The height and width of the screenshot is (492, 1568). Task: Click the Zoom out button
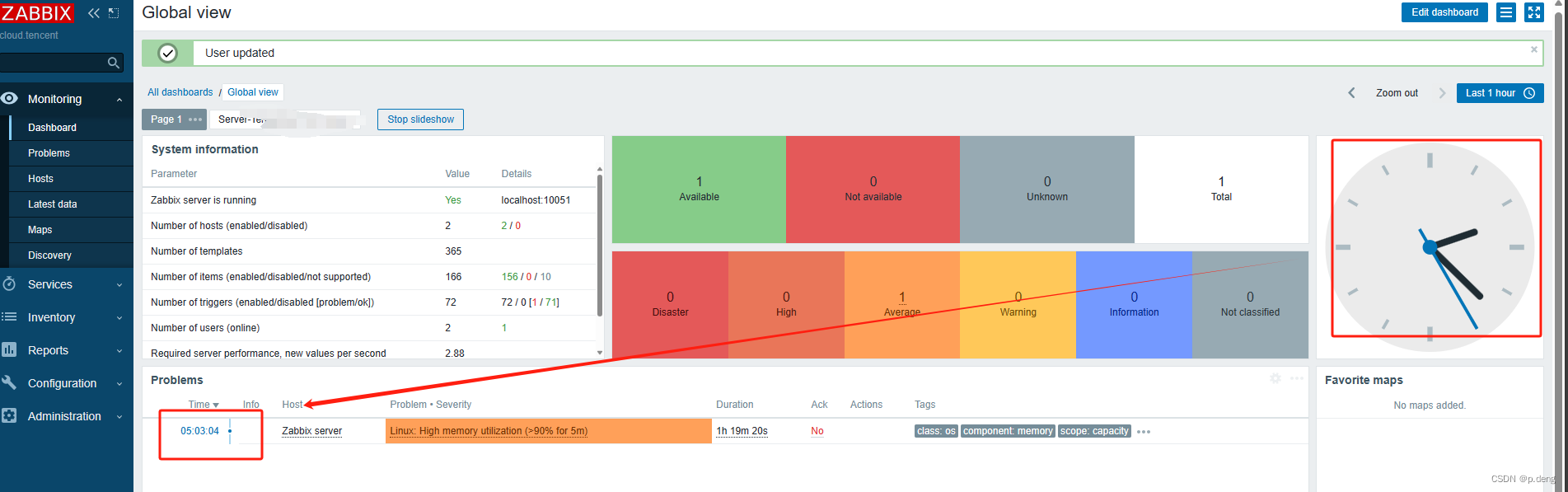coord(1397,93)
